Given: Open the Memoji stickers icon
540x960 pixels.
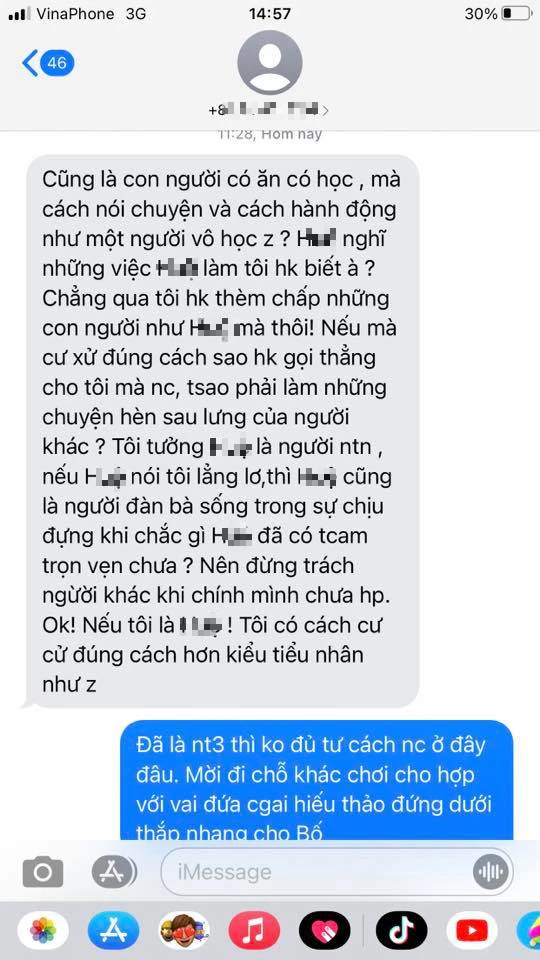Looking at the screenshot, I should pos(184,931).
